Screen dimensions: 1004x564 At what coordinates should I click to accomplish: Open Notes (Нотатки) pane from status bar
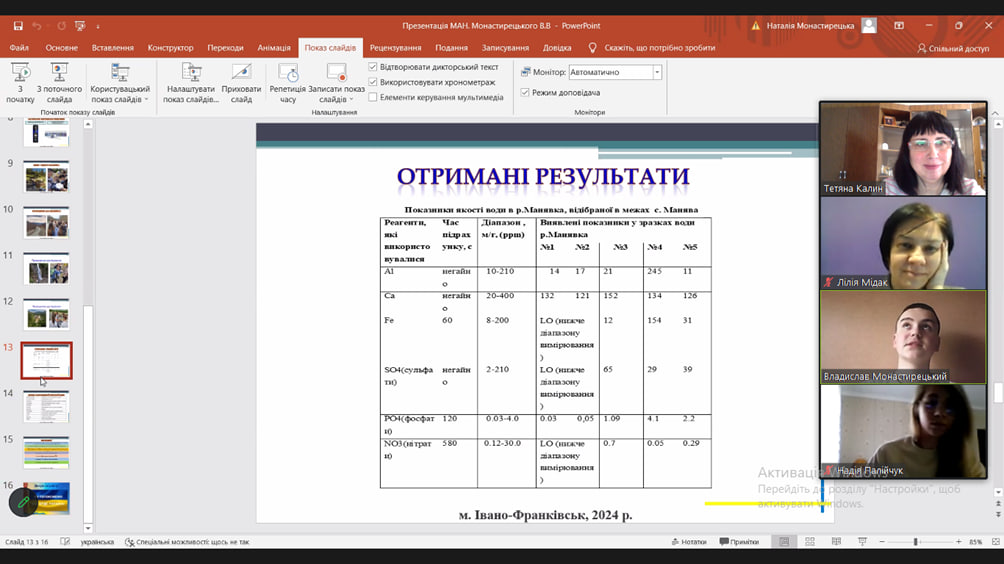688,542
